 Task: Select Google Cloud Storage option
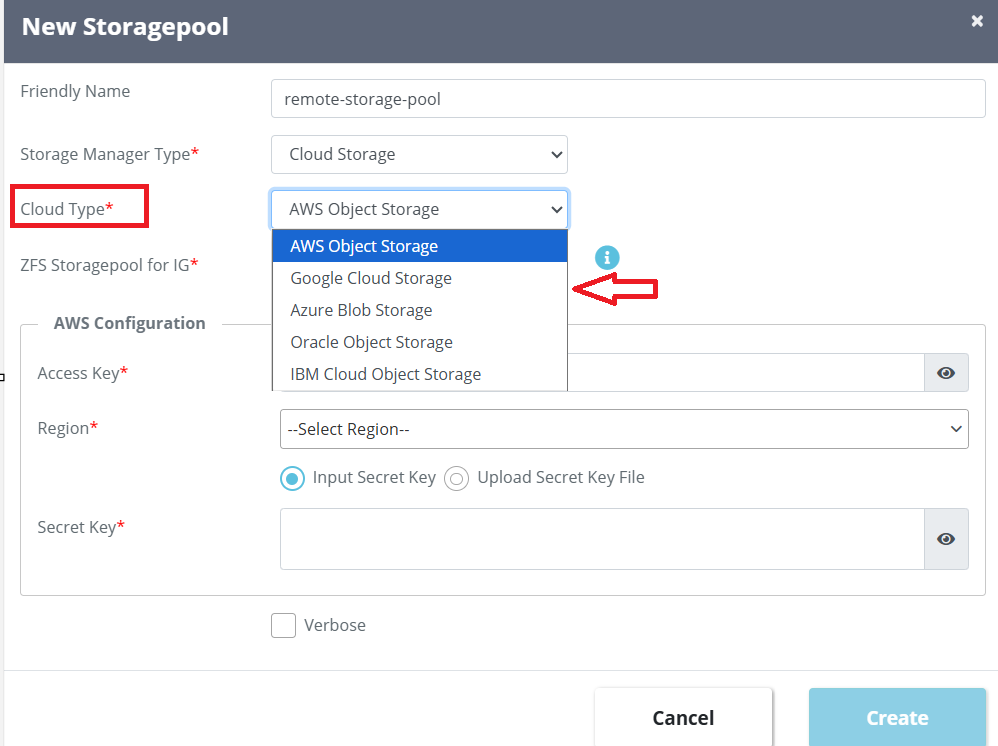(x=419, y=278)
